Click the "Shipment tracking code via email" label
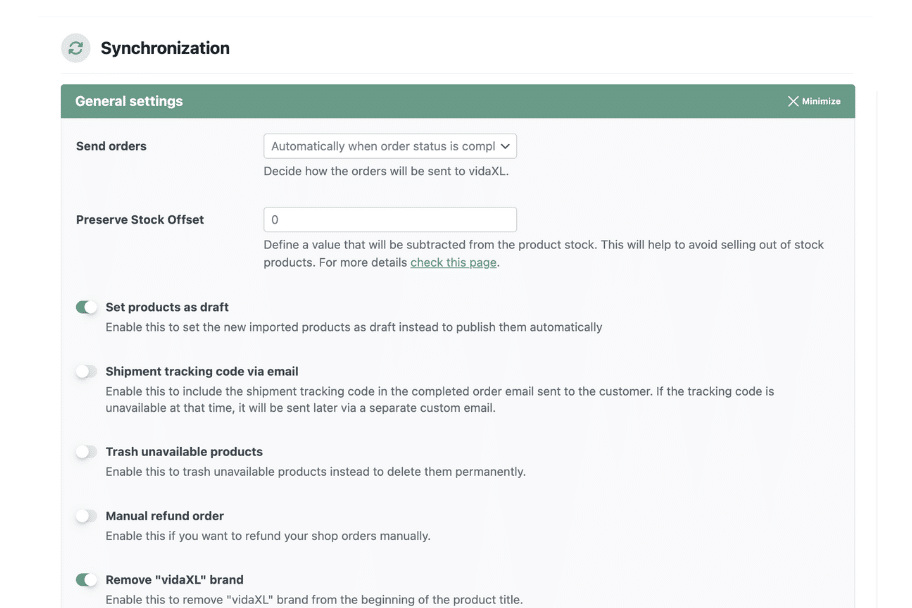The height and width of the screenshot is (608, 912). coord(202,371)
